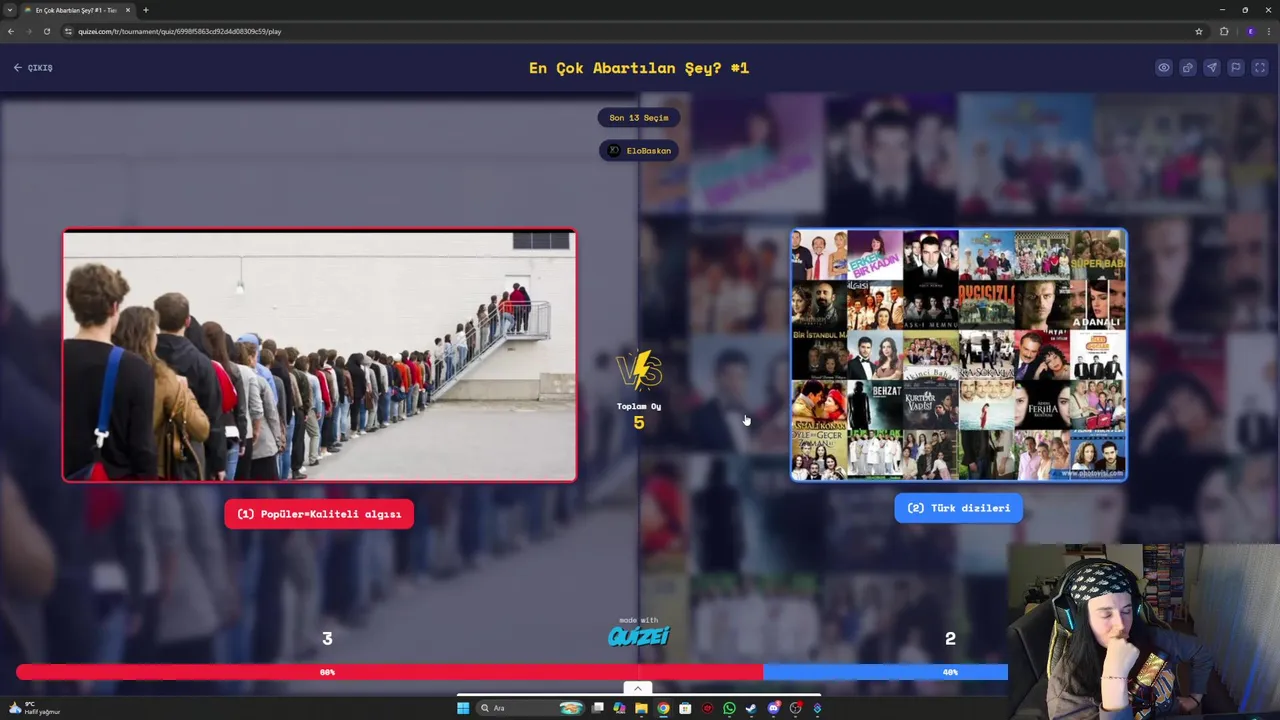This screenshot has width=1280, height=720.
Task: Click the blue 40% vote bar
Action: coord(885,672)
